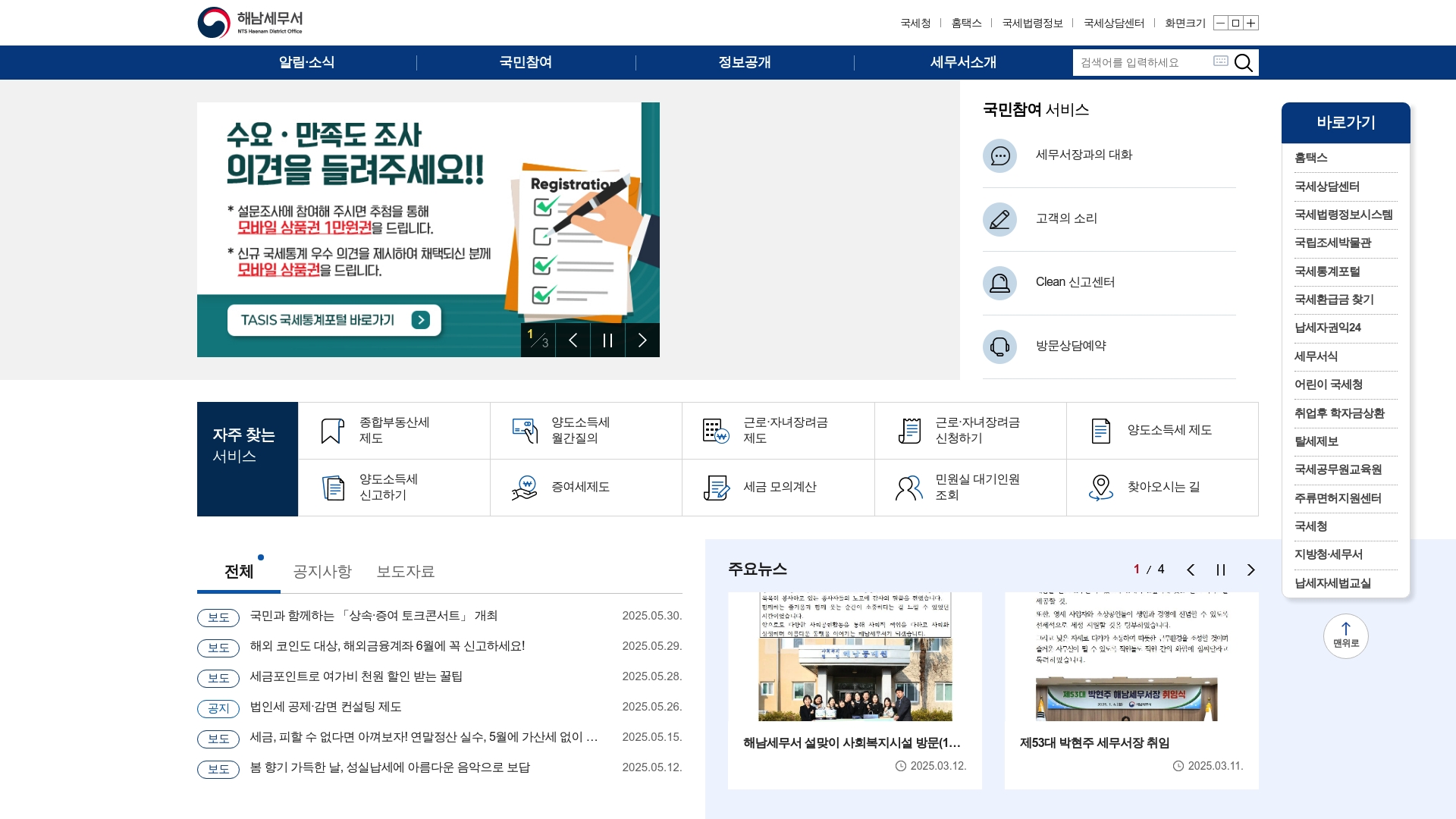Viewport: 1456px width, 819px height.
Task: Open the virtual keyboard icon in search box
Action: (x=1220, y=61)
